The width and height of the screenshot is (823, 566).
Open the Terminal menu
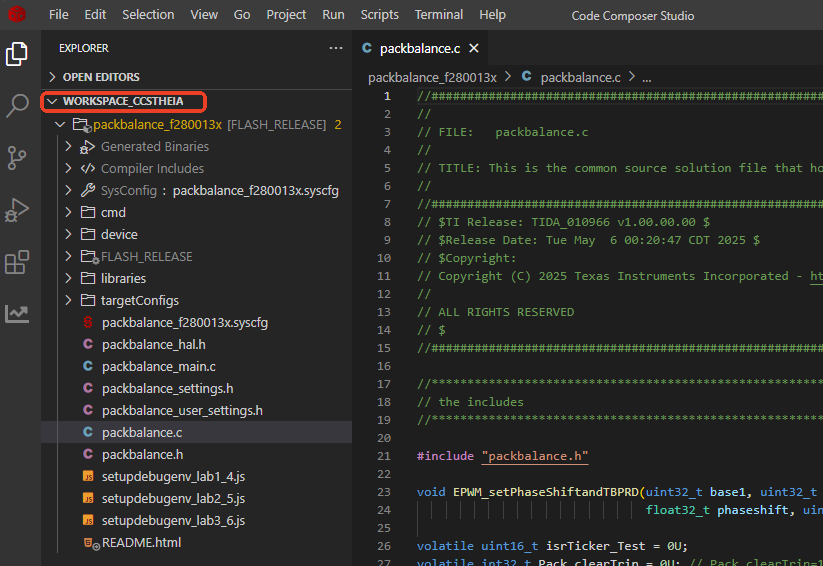click(x=439, y=15)
